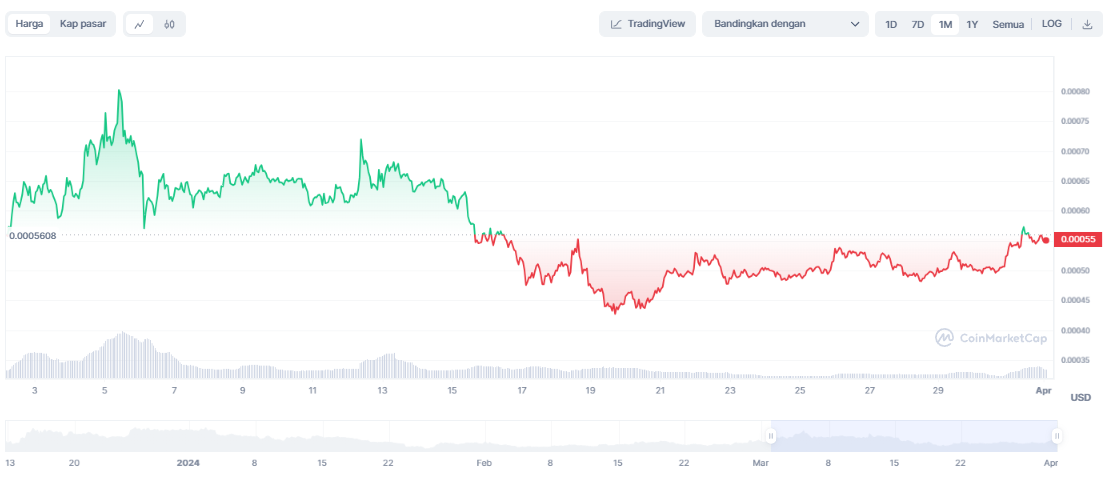Switch to candlestick chart view
The height and width of the screenshot is (483, 1114).
169,24
